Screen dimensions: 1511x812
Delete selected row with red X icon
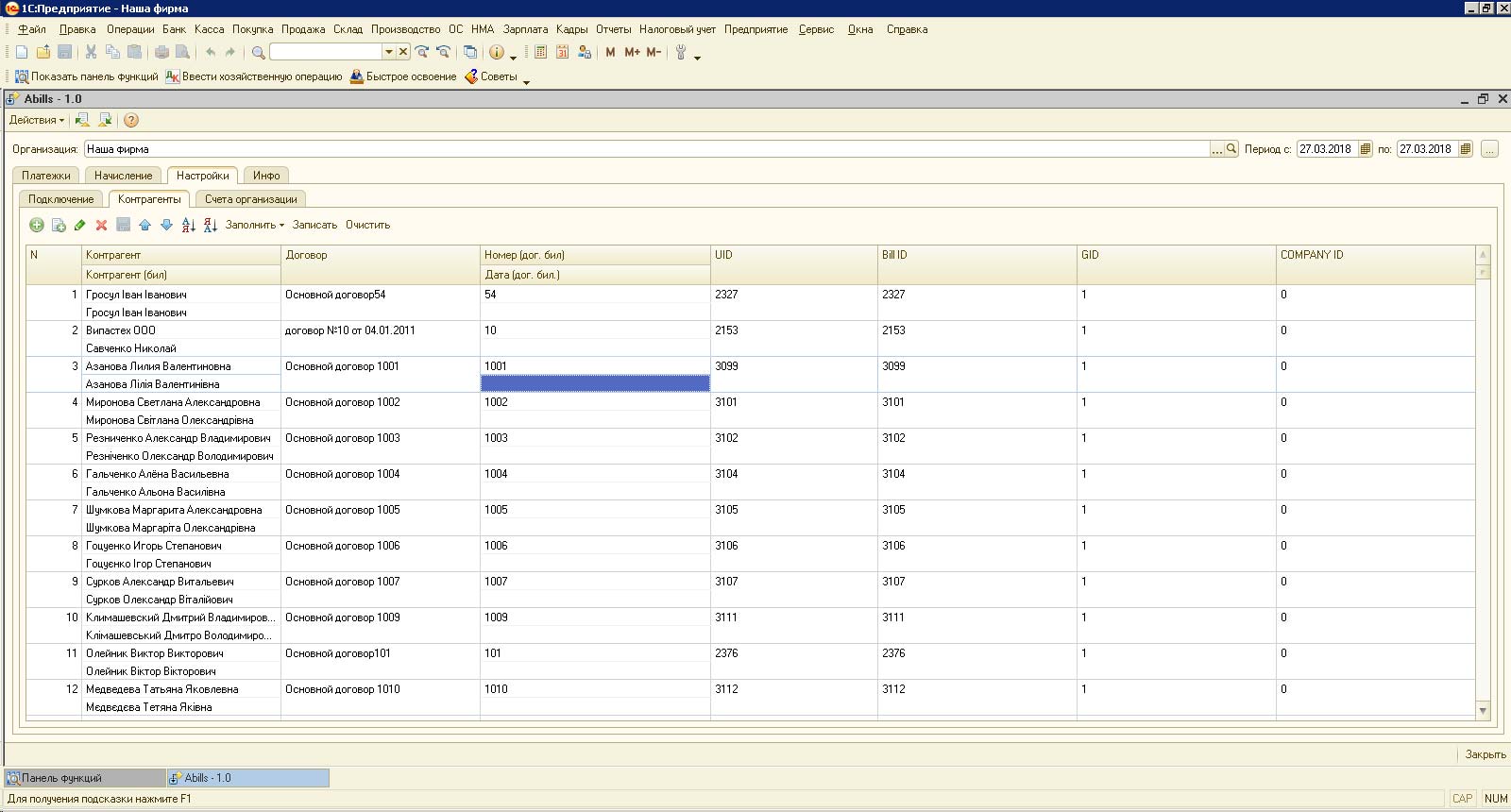pos(101,225)
